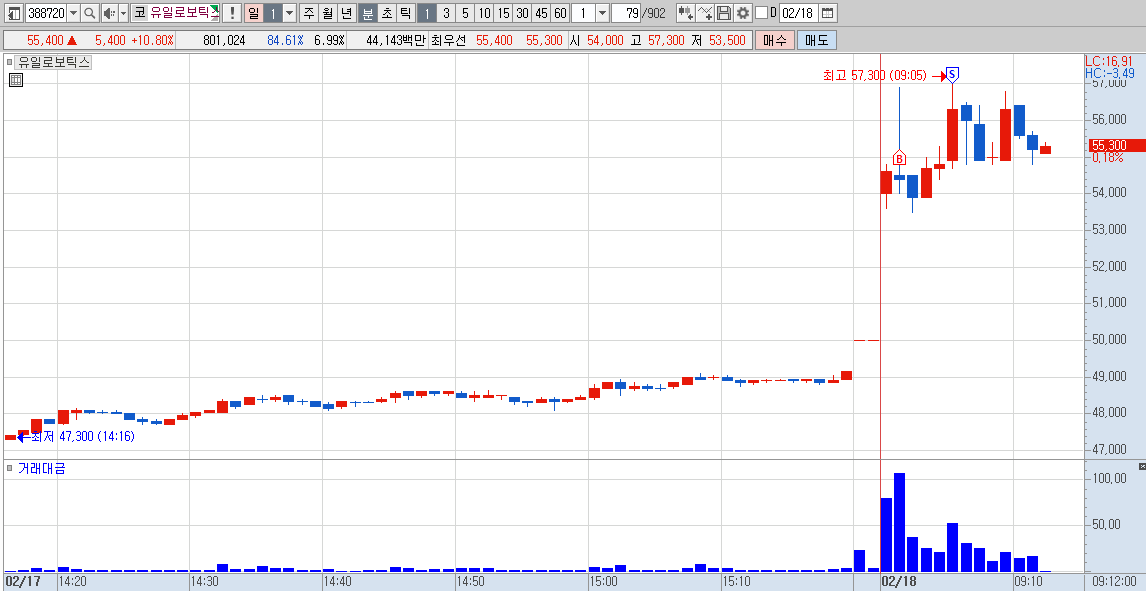
Task: Expand the stock code 388720 dropdown
Action: click(72, 12)
